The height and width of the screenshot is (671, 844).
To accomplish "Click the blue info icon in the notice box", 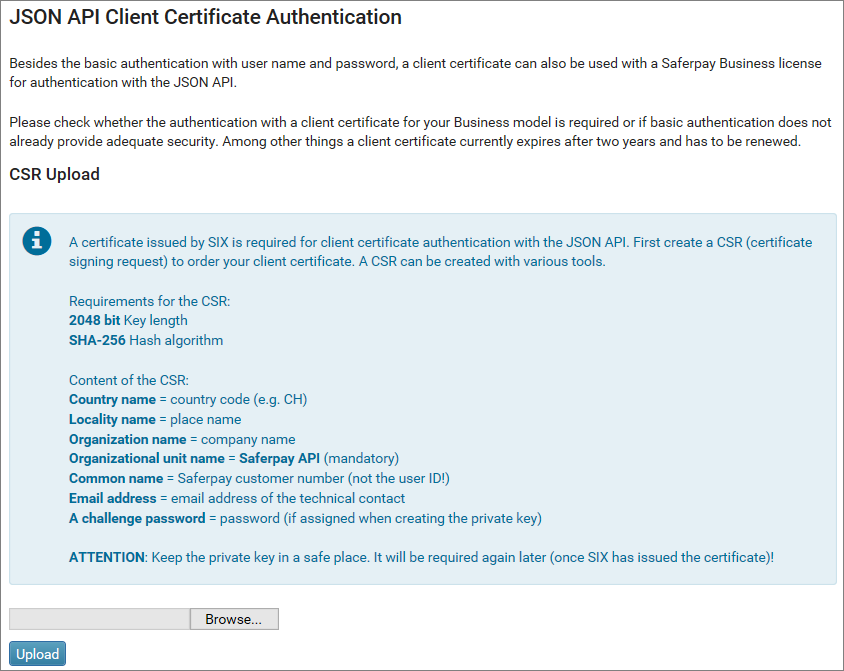I will click(x=37, y=241).
